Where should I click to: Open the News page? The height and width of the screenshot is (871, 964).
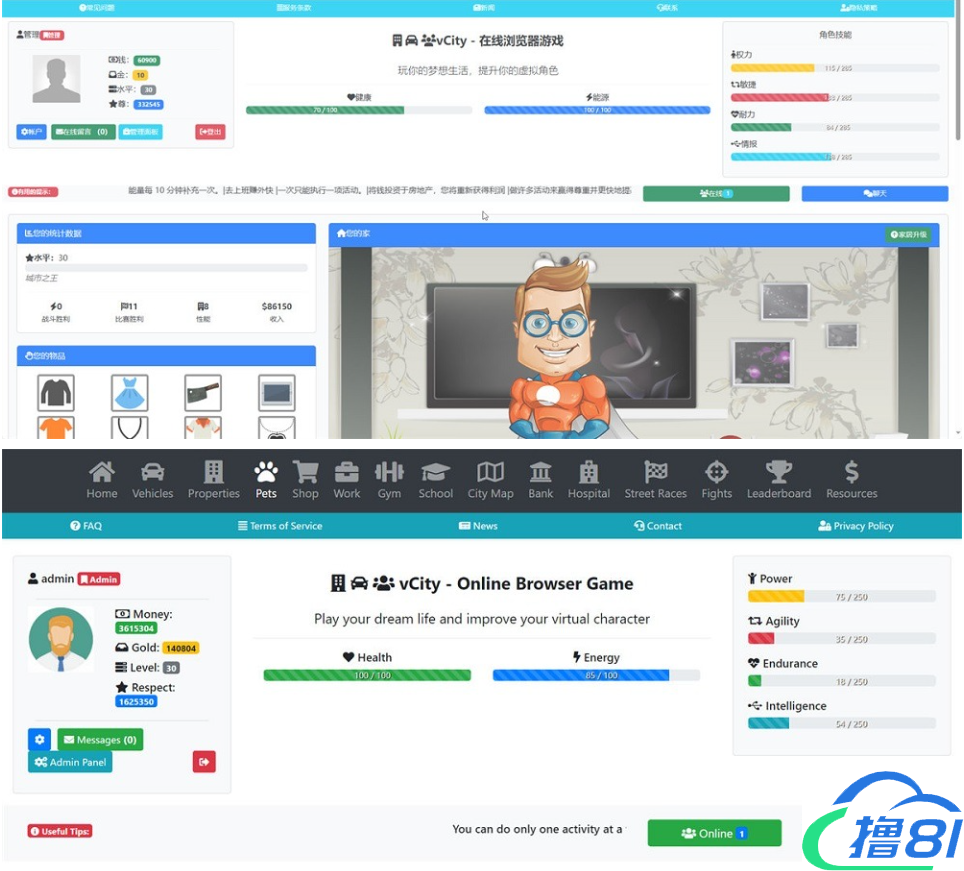coord(478,526)
